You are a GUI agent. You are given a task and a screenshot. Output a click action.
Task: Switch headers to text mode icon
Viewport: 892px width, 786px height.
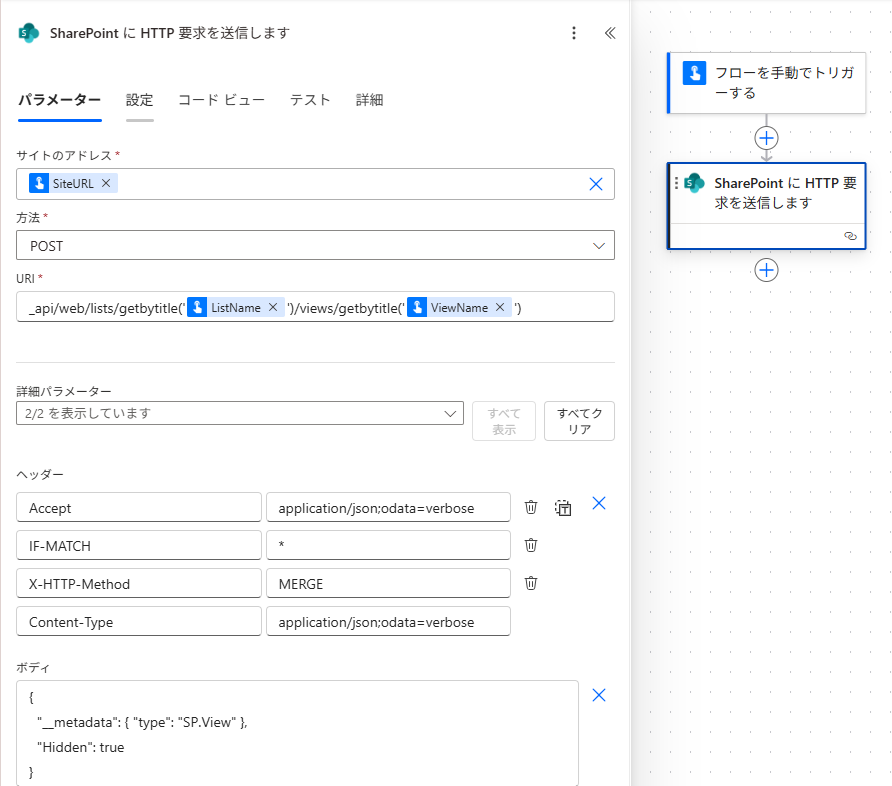563,507
